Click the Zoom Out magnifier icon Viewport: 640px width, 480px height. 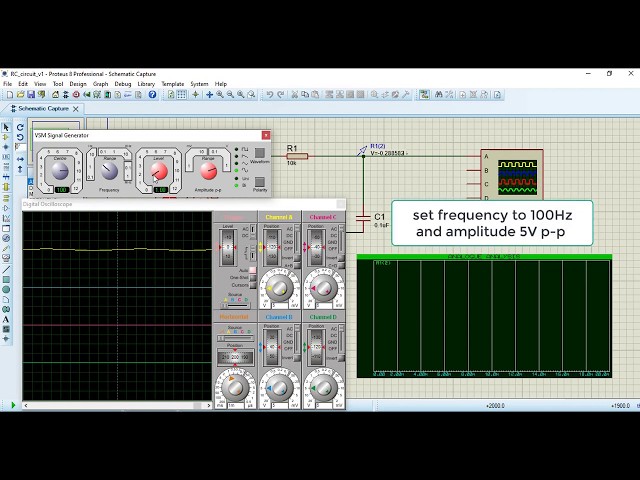[x=231, y=95]
